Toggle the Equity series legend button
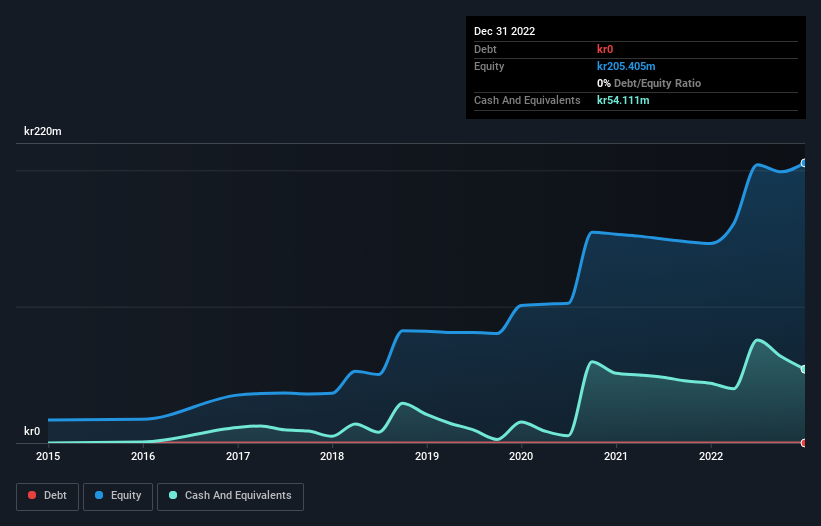The height and width of the screenshot is (526, 821). 118,496
